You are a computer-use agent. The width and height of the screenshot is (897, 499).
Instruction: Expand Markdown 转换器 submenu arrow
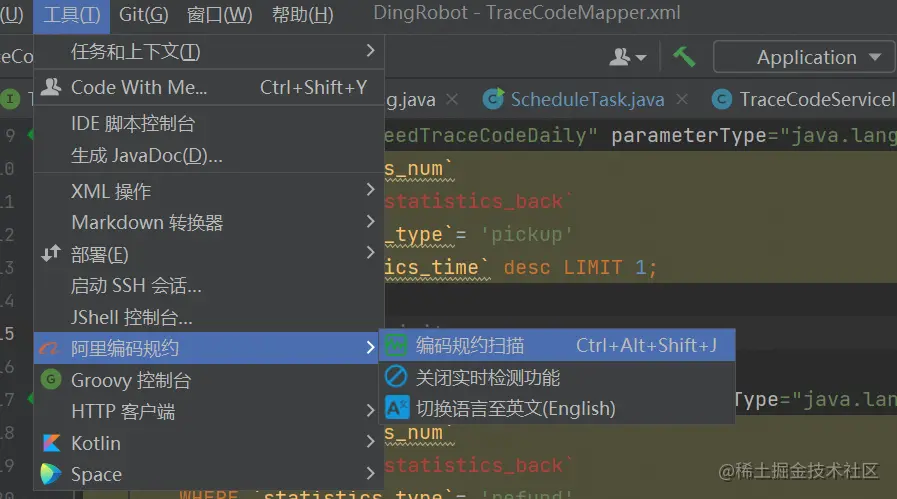[x=370, y=221]
